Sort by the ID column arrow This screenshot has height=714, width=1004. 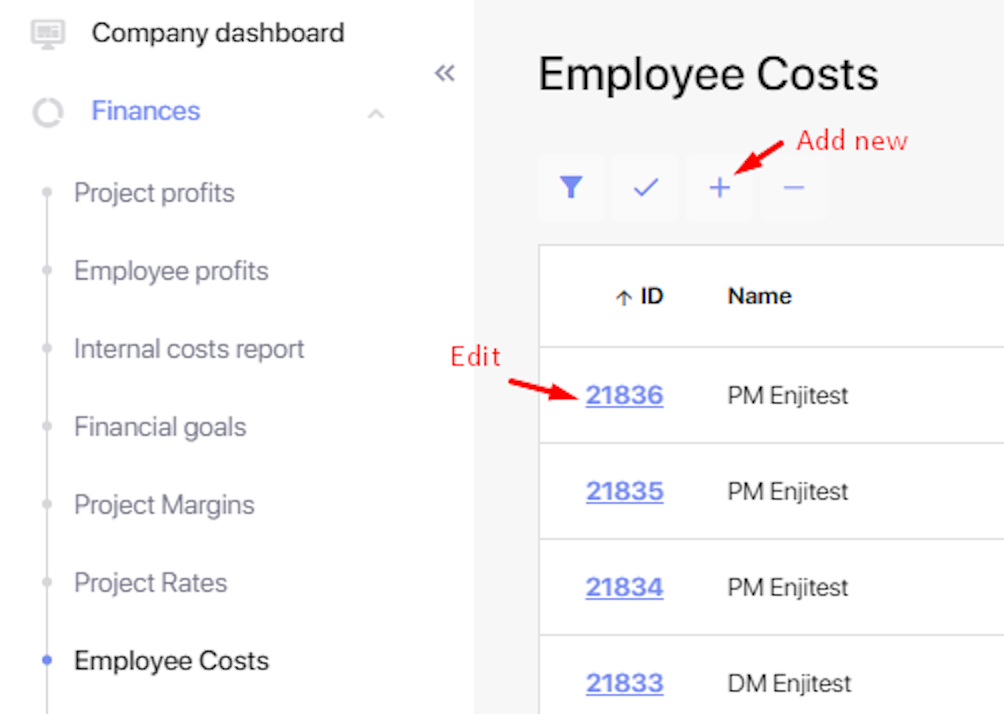click(623, 297)
